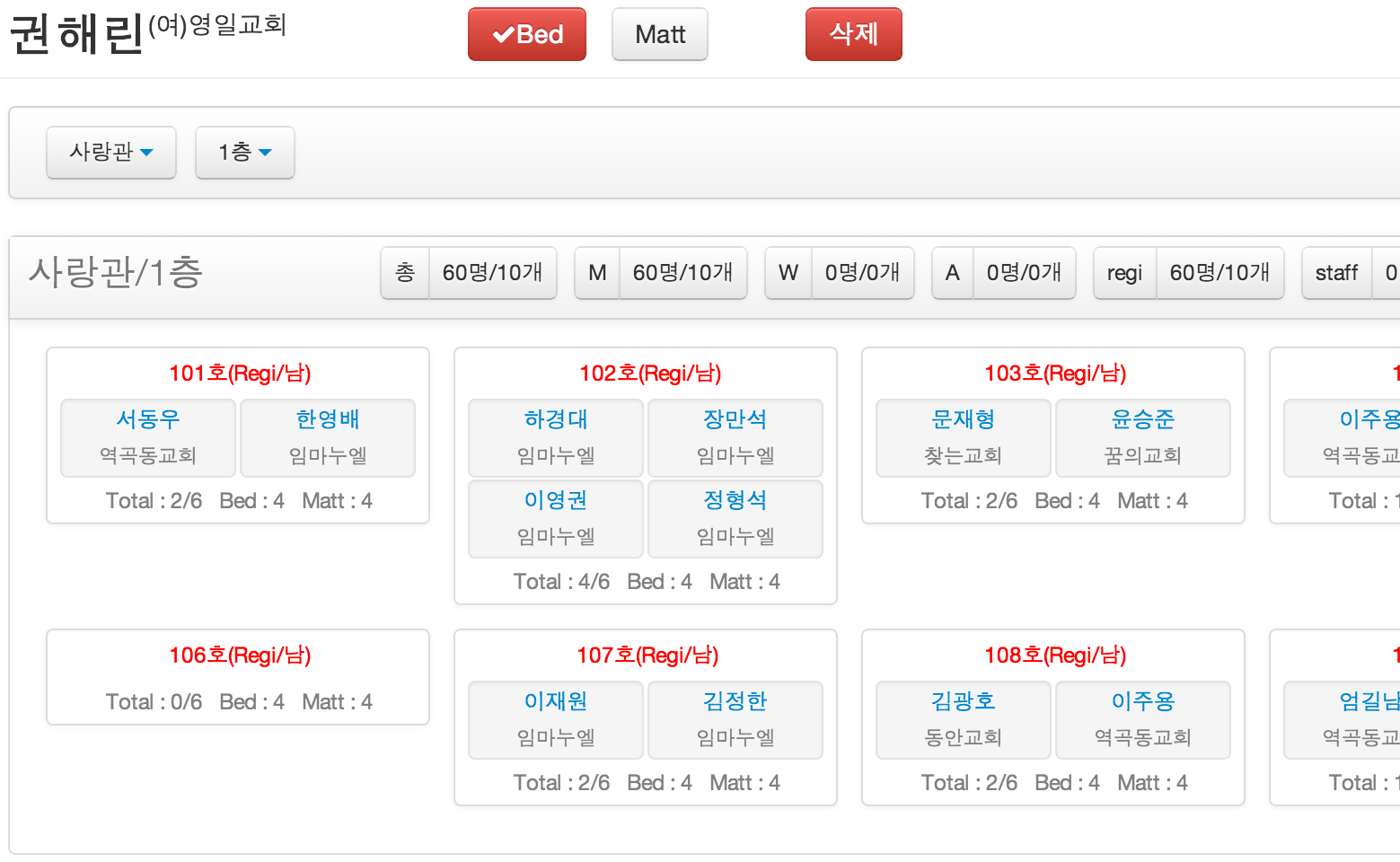Click the W 0명/0개 summary badge
Viewport: 1400px width, 862px height.
(x=840, y=273)
